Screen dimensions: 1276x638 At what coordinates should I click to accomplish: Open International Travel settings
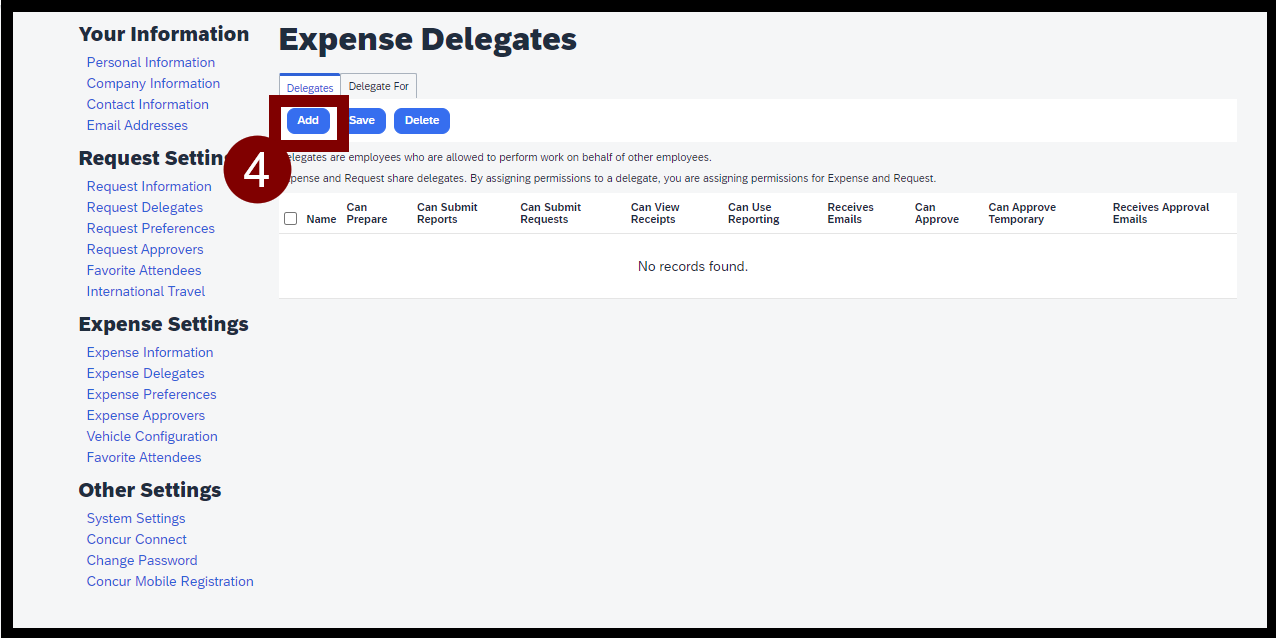(x=146, y=291)
